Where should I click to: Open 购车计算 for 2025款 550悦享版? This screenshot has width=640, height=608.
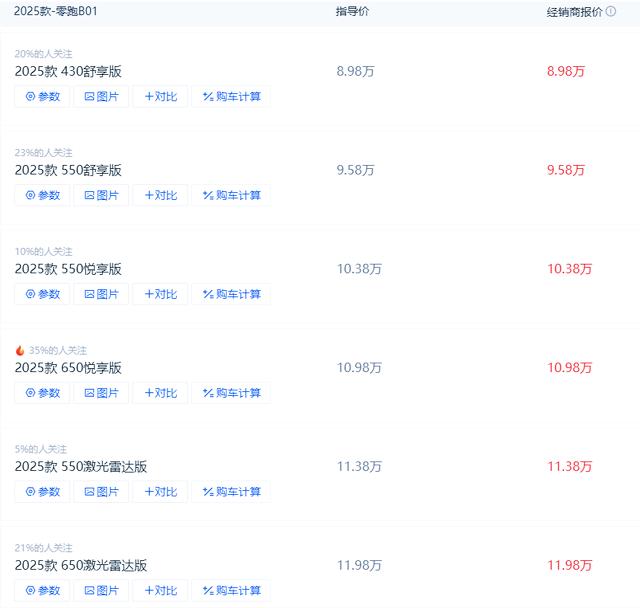[231, 294]
